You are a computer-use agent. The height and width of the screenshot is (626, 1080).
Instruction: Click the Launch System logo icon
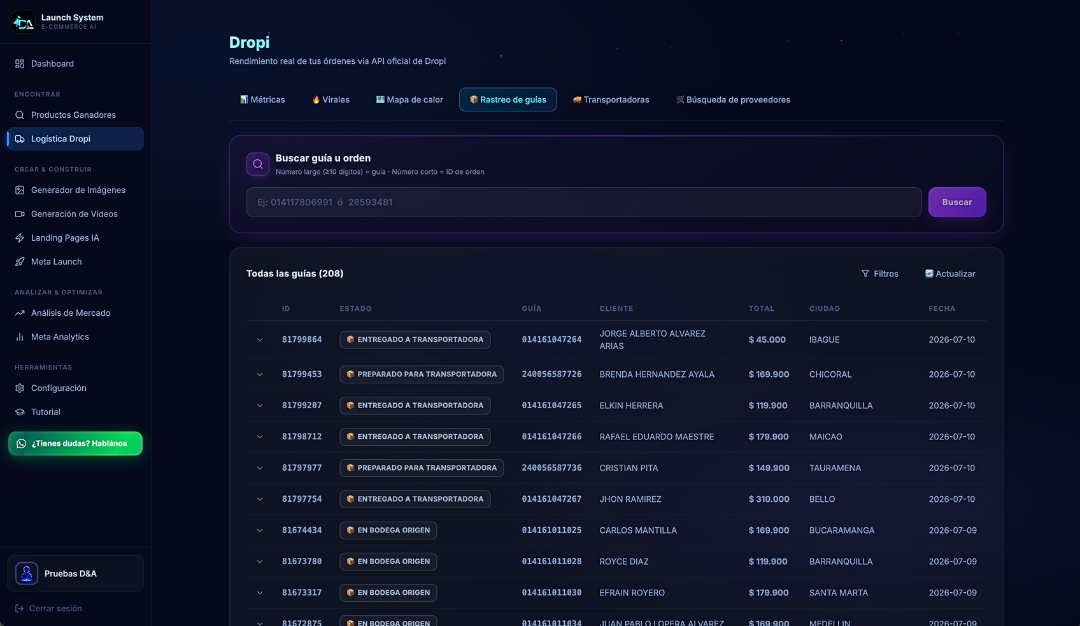point(23,22)
